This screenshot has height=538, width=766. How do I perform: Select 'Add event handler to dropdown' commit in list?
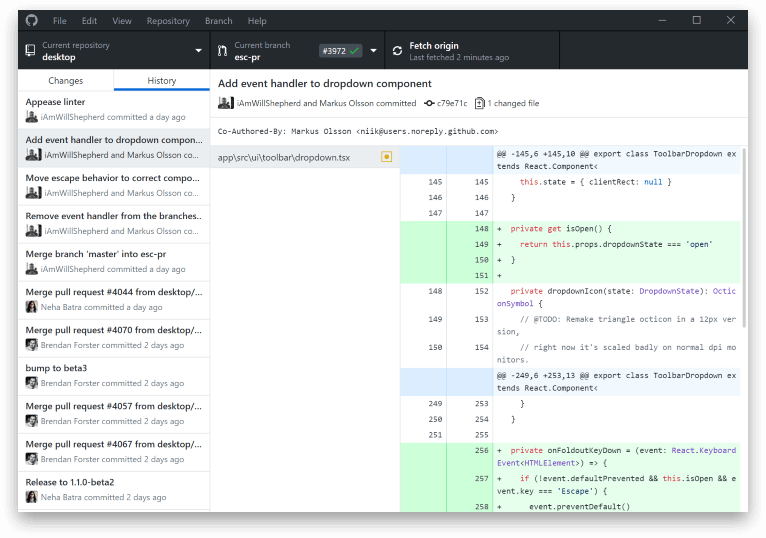point(114,148)
